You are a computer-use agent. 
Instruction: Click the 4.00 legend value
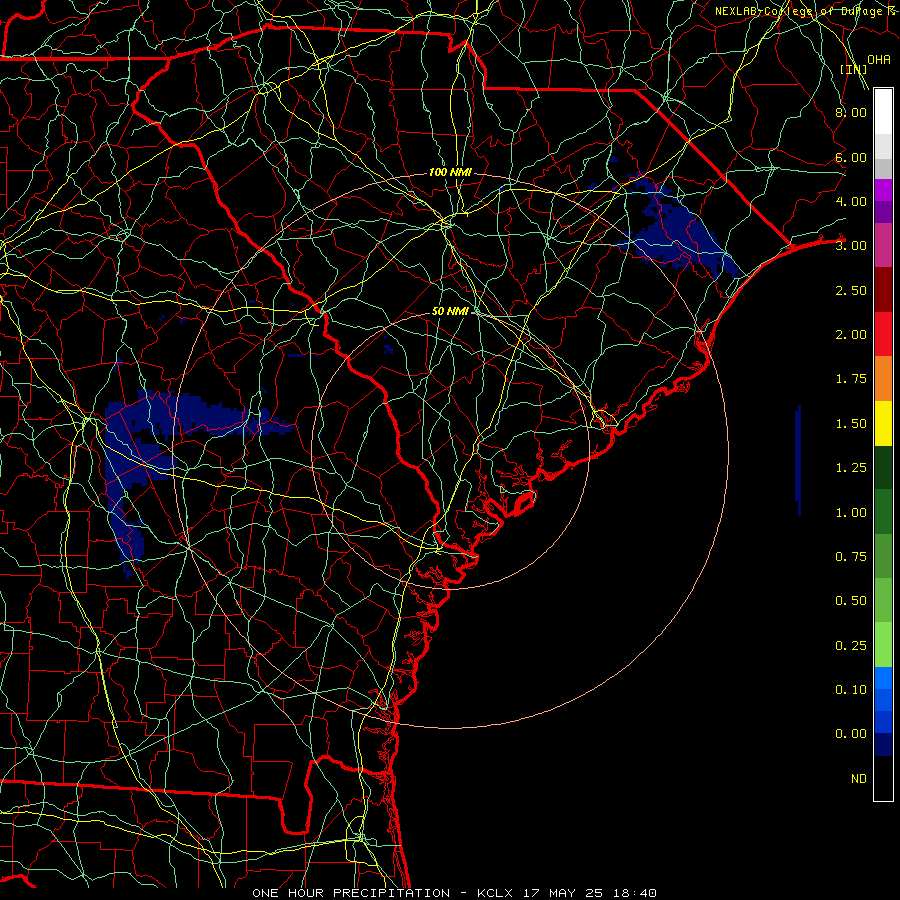(850, 201)
